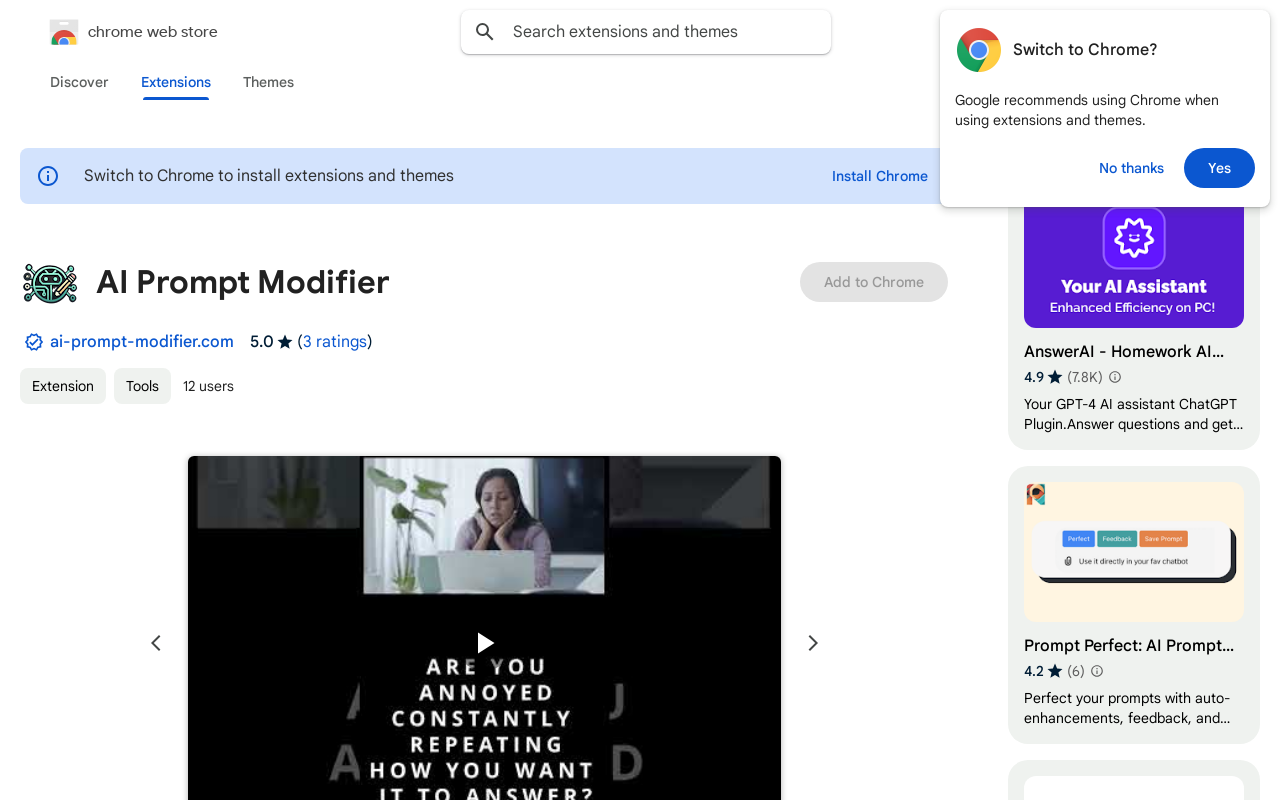
Task: Click the search magnifier icon
Action: (x=485, y=32)
